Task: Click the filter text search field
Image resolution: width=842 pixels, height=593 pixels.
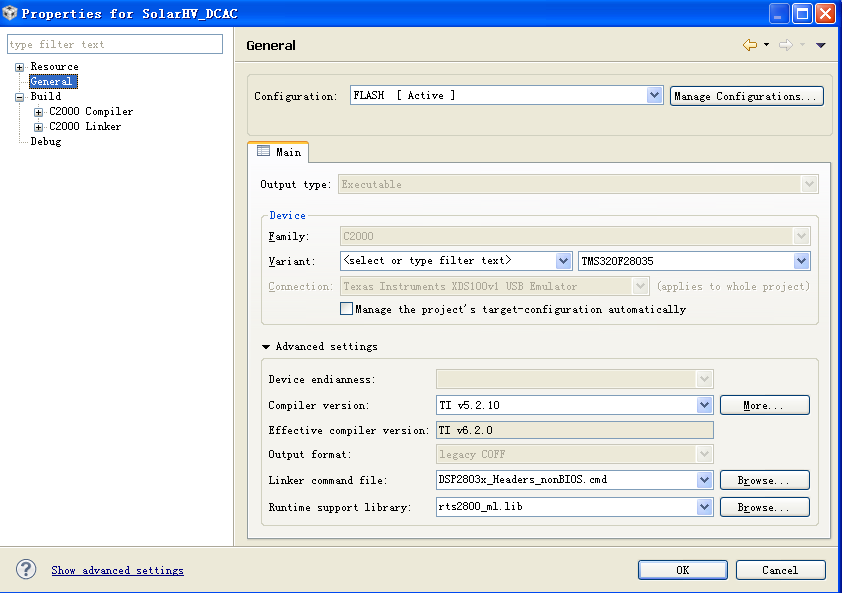Action: [115, 45]
